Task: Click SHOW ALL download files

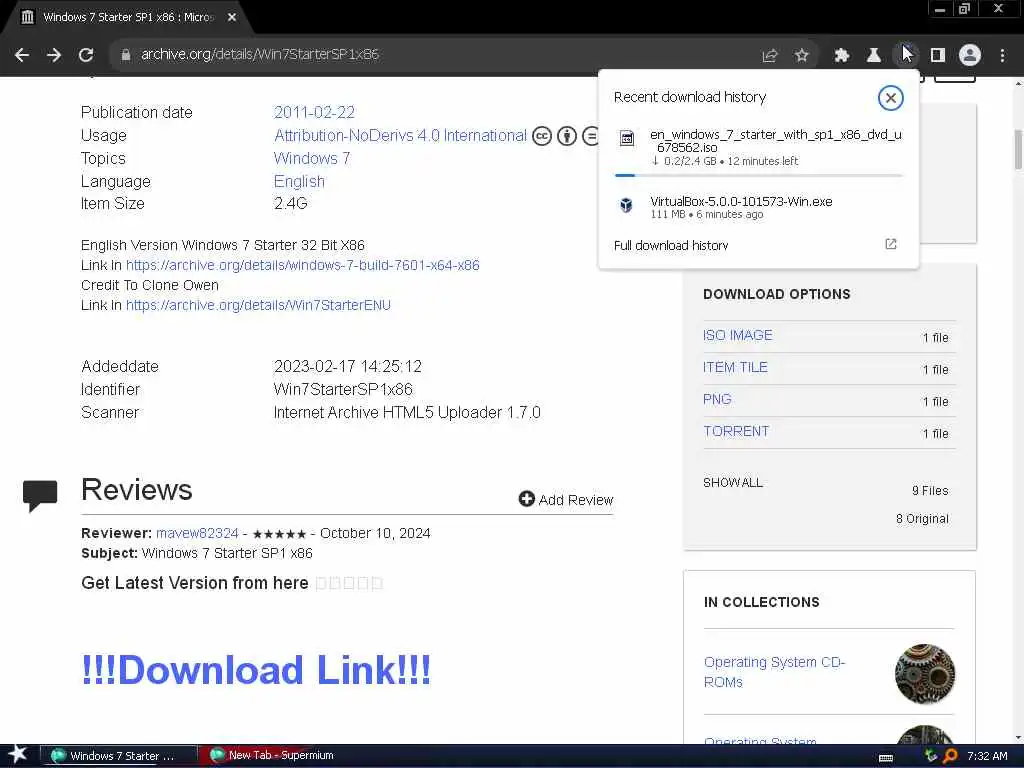Action: 733,483
